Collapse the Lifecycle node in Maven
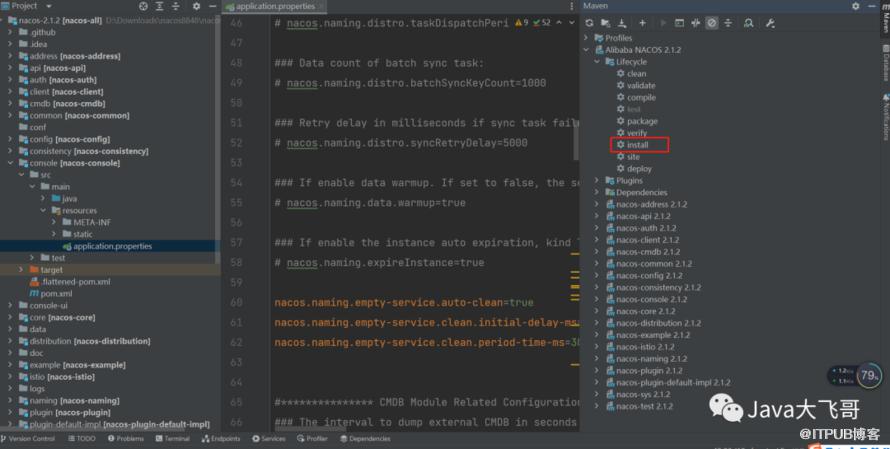 tap(597, 62)
